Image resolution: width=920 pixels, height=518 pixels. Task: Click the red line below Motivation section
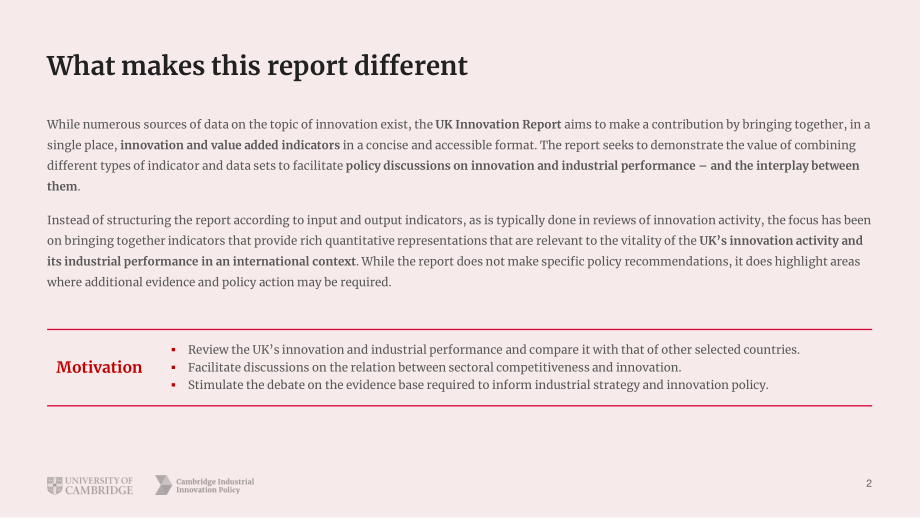point(459,405)
